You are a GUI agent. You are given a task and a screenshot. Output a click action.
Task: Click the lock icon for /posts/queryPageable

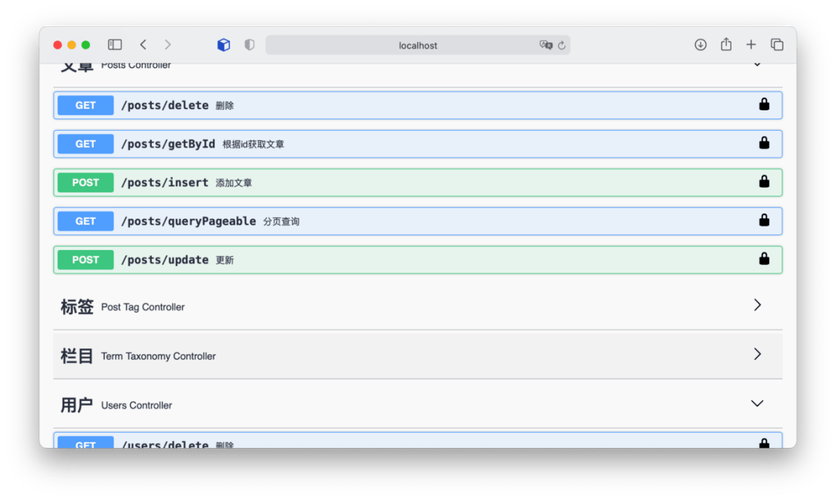(x=764, y=220)
